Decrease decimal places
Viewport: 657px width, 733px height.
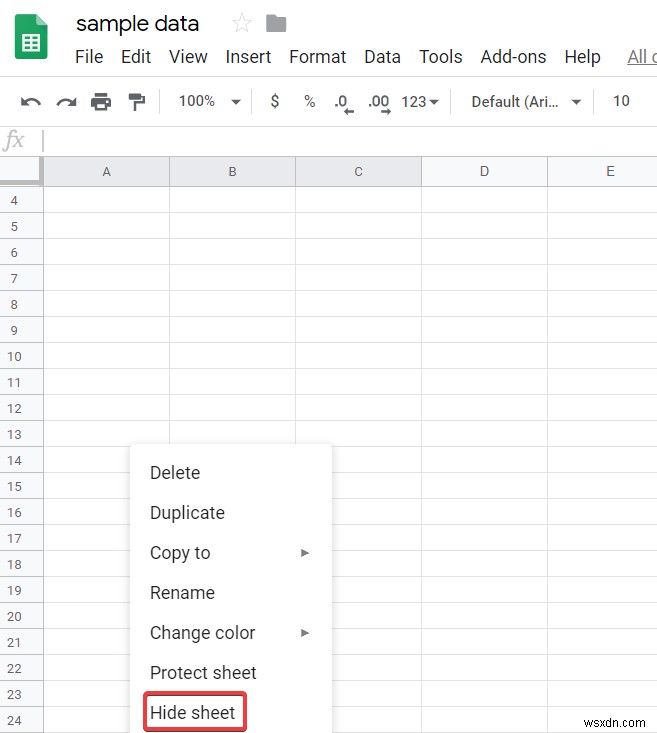pos(344,103)
